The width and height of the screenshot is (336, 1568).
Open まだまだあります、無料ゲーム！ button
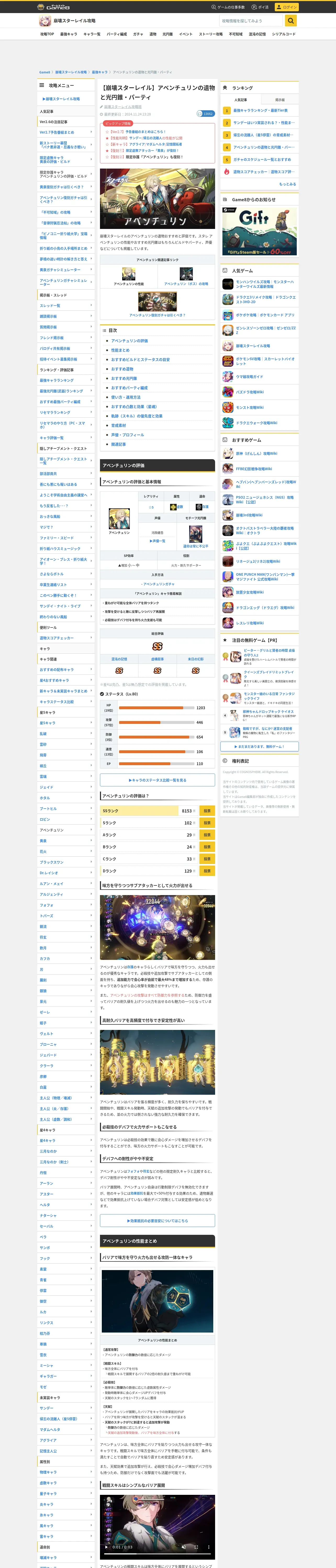point(259,746)
